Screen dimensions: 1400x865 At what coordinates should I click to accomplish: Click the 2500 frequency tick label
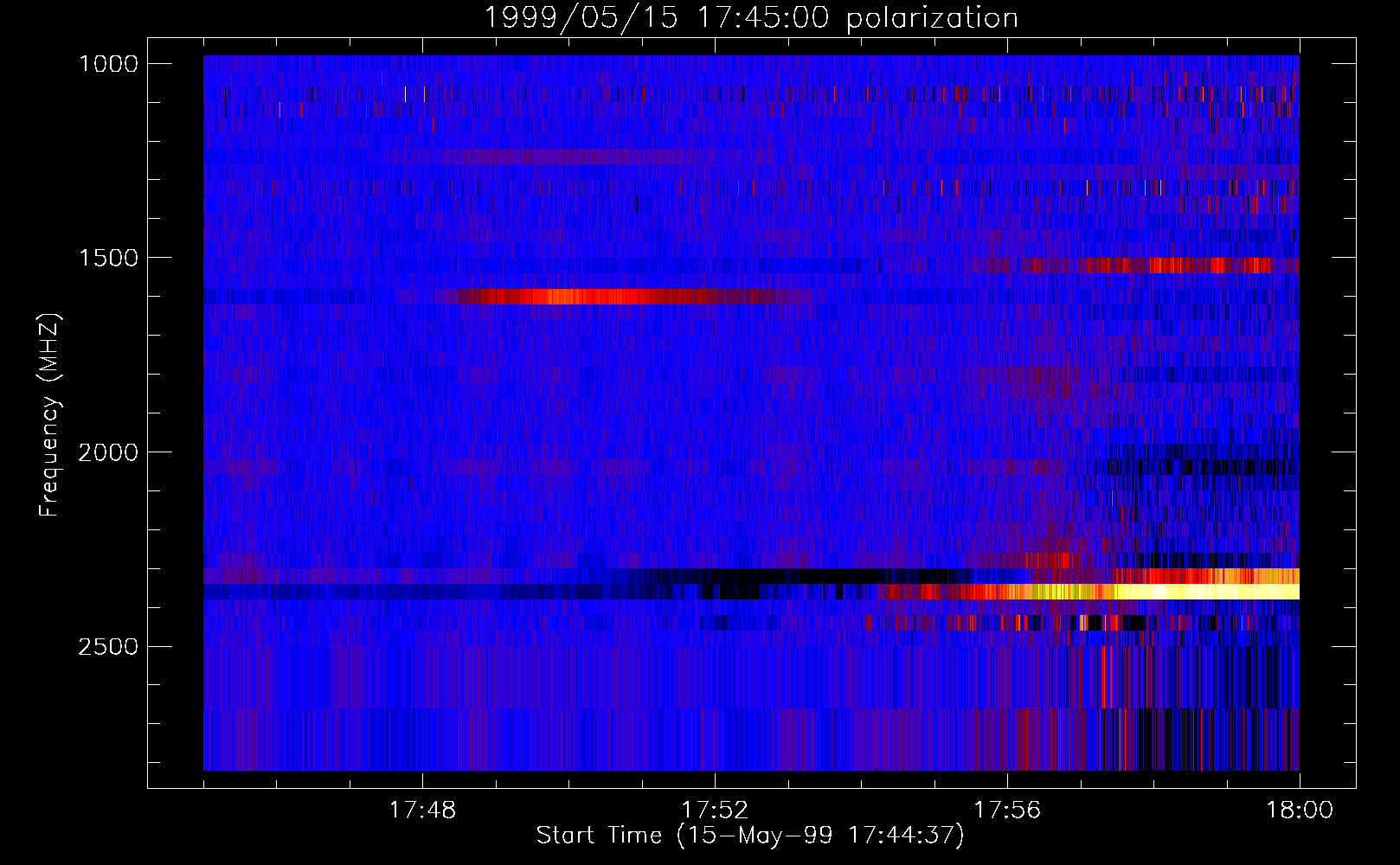coord(108,646)
